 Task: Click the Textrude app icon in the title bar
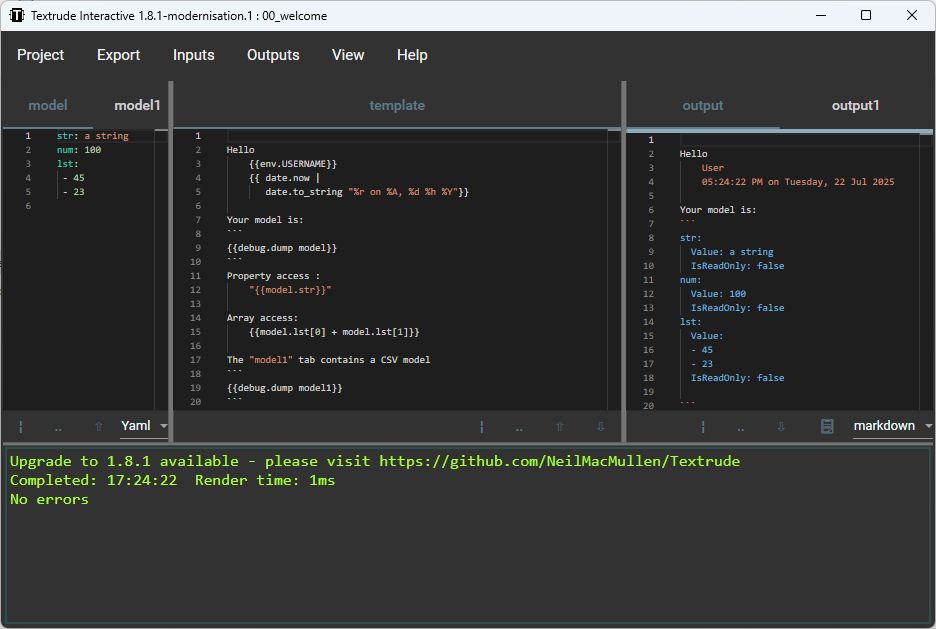click(x=16, y=16)
